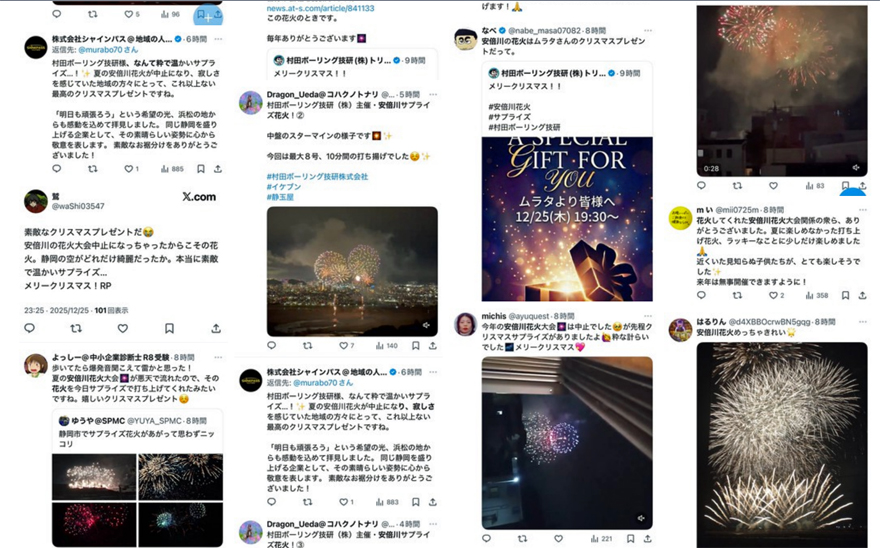880x548 pixels.
Task: Reply to the 鷲 @waShi03547 post
Action: point(30,328)
